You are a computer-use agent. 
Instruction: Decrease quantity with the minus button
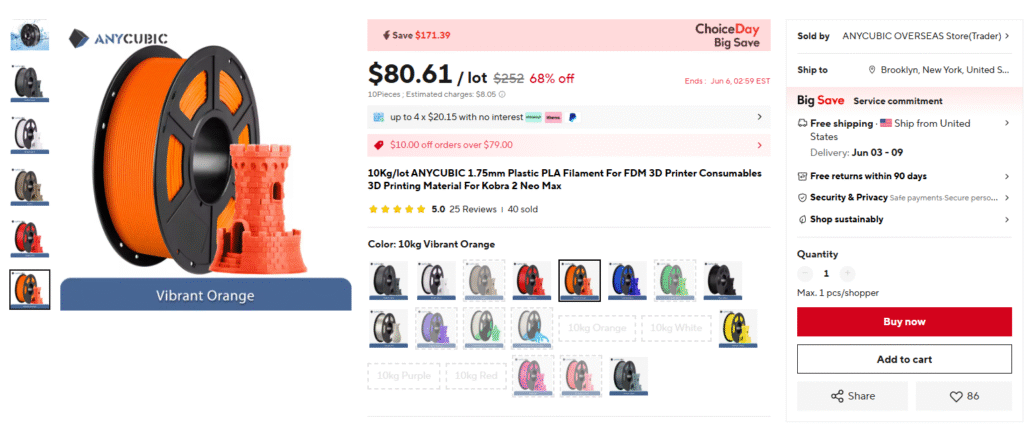[x=805, y=274]
